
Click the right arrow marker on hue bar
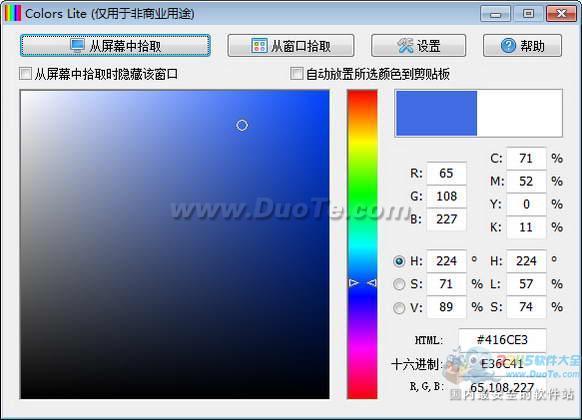tap(372, 283)
